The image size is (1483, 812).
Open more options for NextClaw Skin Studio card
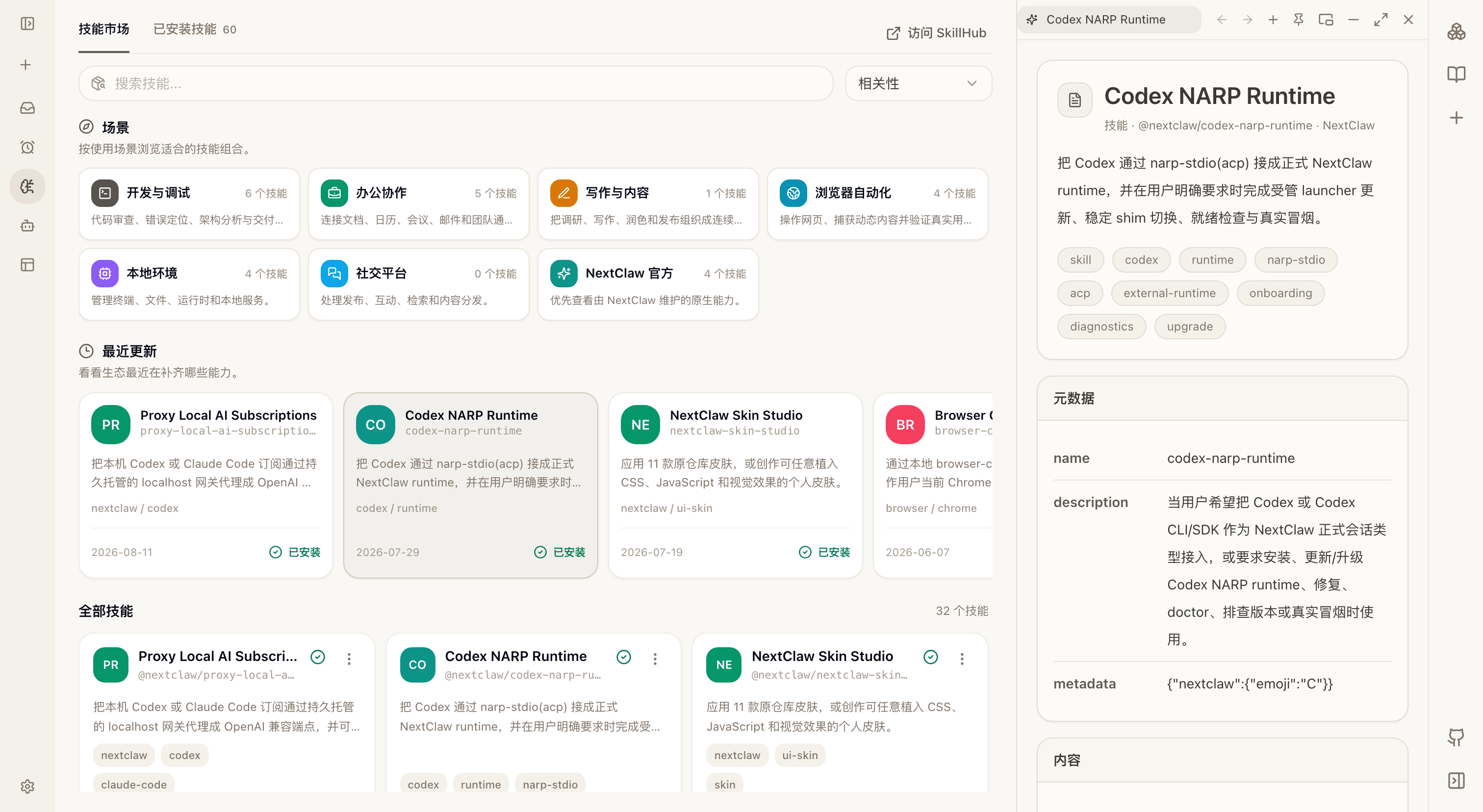point(962,659)
